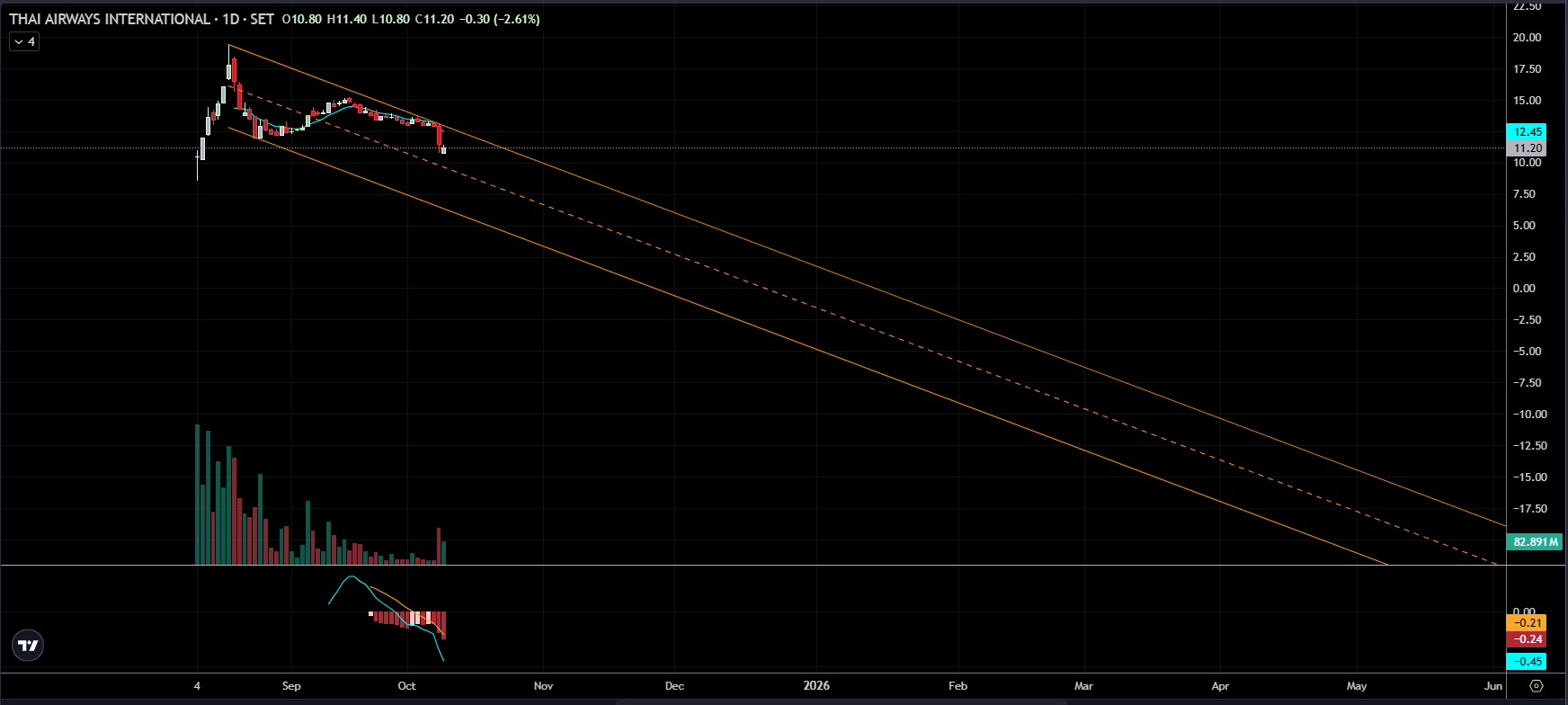Click the 2026 label on time axis
Image resolution: width=1568 pixels, height=705 pixels.
[816, 686]
